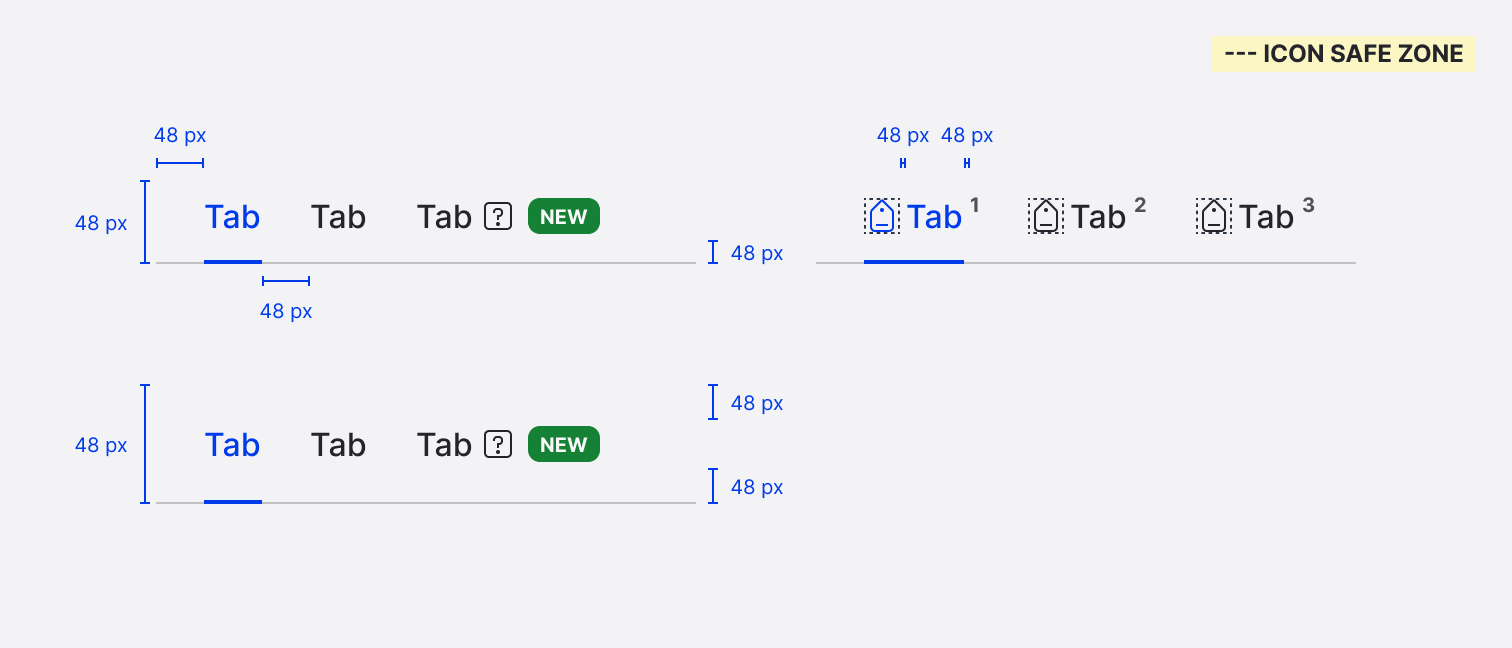Click the green NEW badge in upper row
Image resolution: width=1512 pixels, height=648 pixels.
tap(564, 216)
